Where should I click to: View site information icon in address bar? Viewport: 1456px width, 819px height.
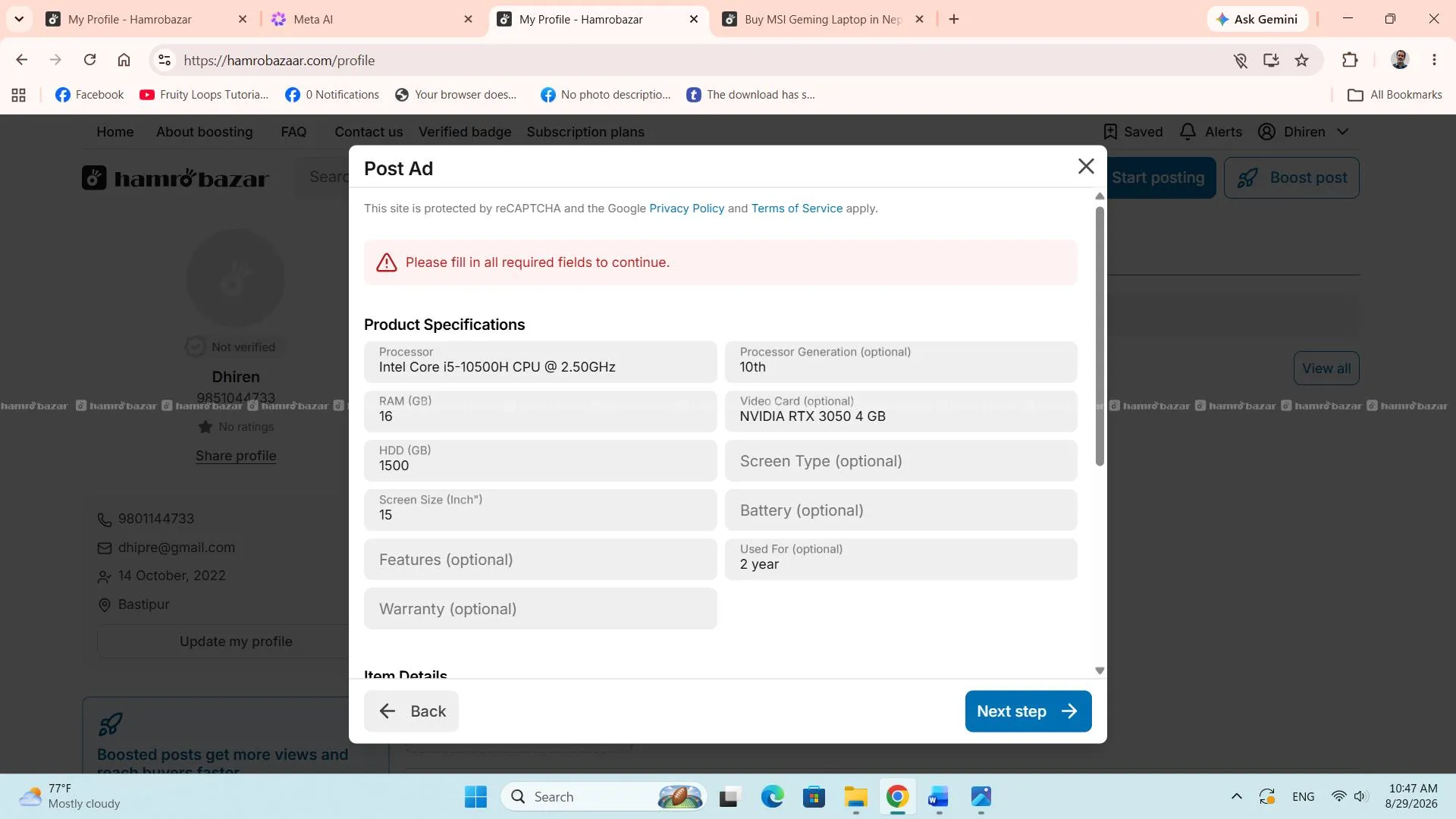tap(165, 60)
